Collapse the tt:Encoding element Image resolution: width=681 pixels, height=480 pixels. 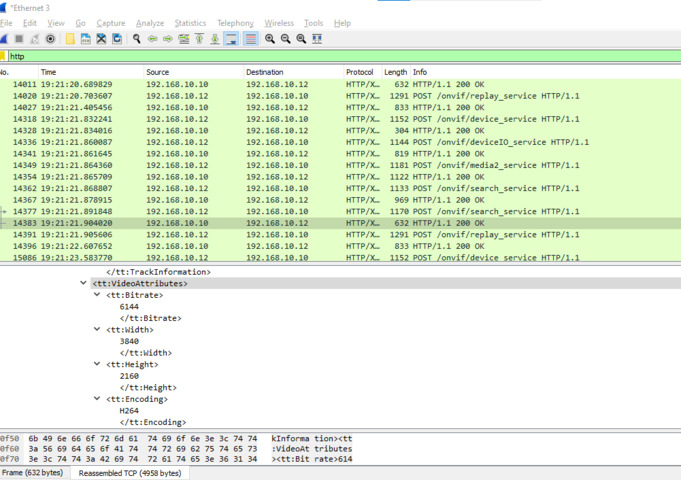(x=97, y=399)
